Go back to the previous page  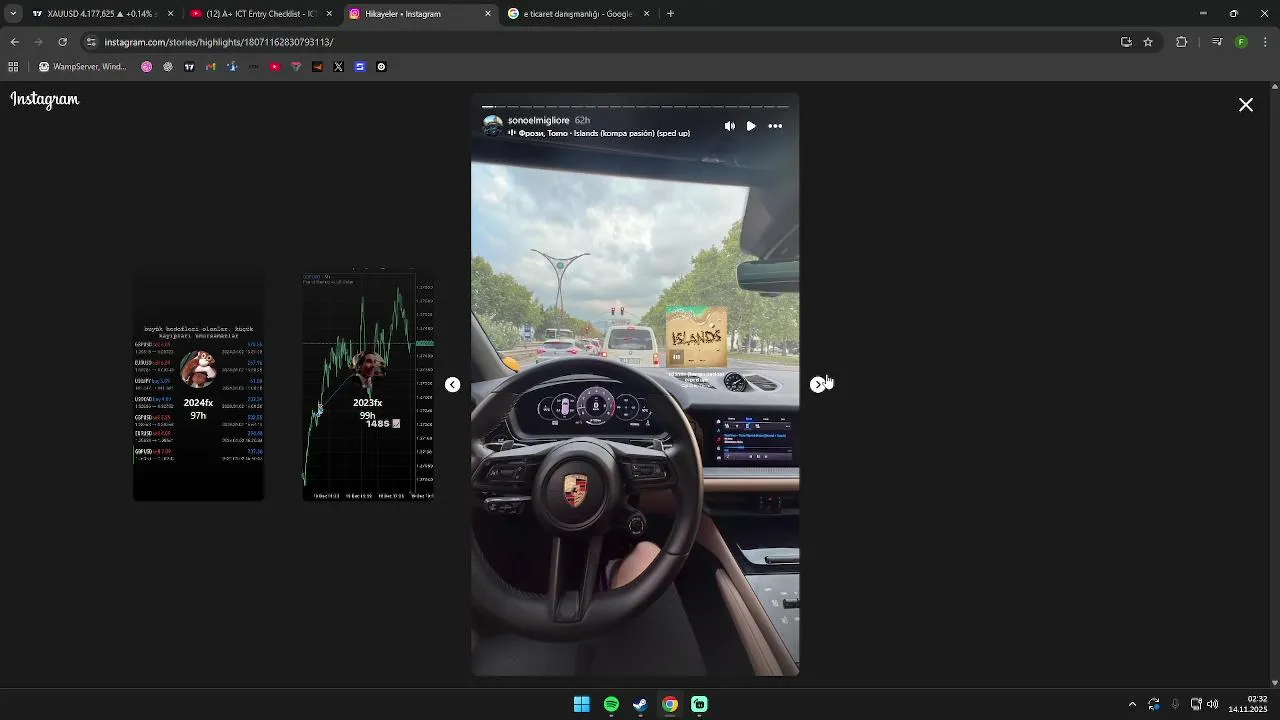(14, 42)
